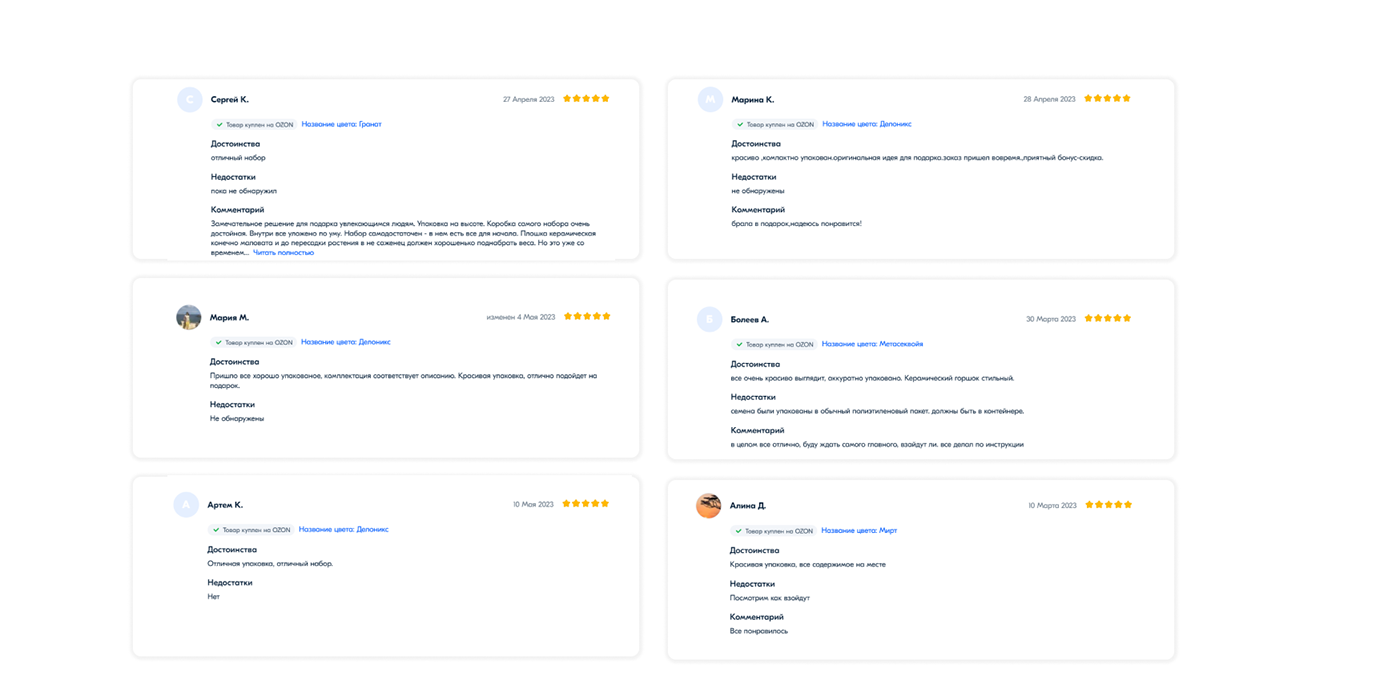1400x698 pixels.
Task: Click reviewer name Мария М.
Action: tap(229, 317)
